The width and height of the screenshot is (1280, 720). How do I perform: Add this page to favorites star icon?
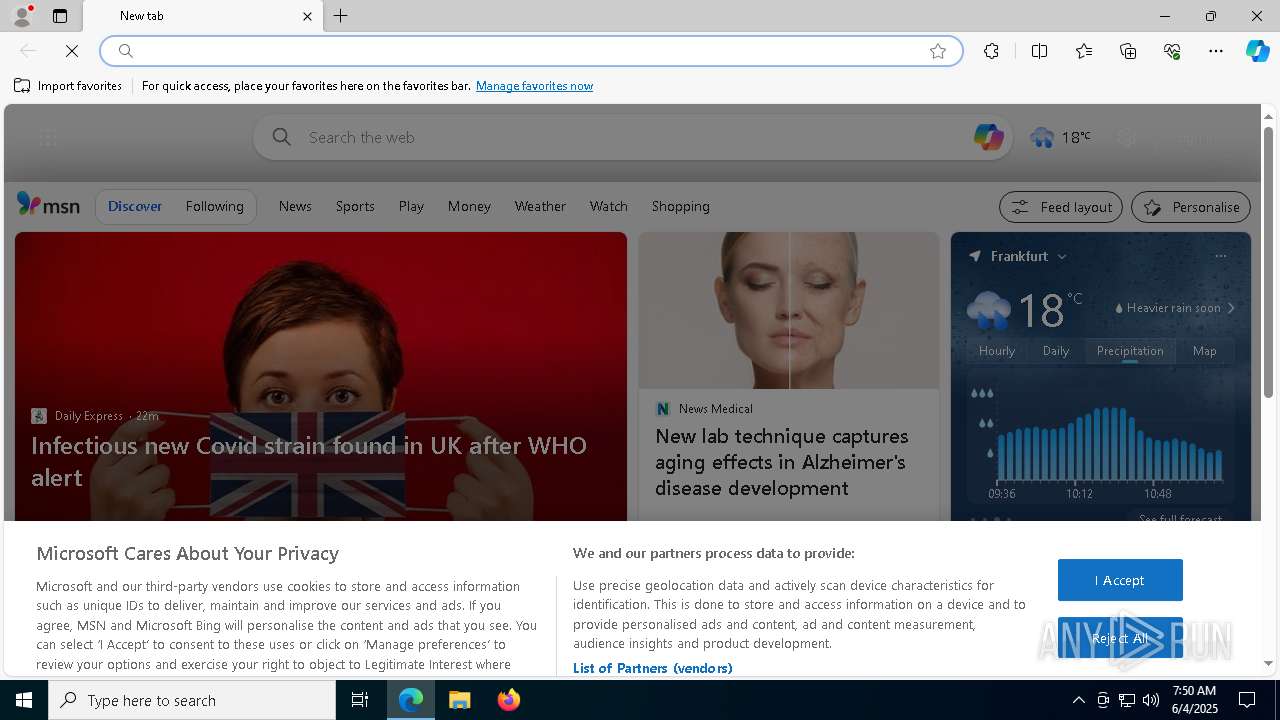(938, 51)
